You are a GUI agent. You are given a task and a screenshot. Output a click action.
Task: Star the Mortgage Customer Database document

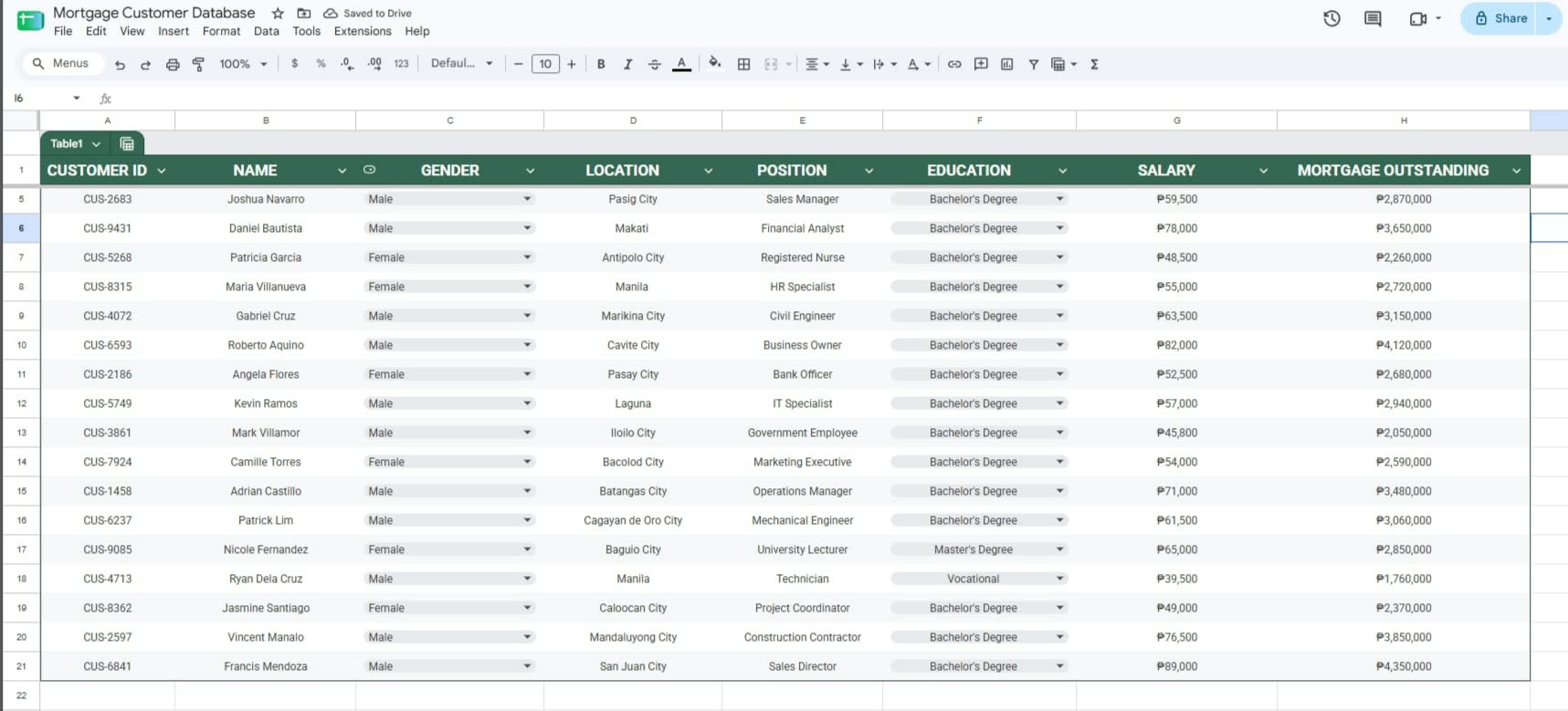click(x=278, y=14)
